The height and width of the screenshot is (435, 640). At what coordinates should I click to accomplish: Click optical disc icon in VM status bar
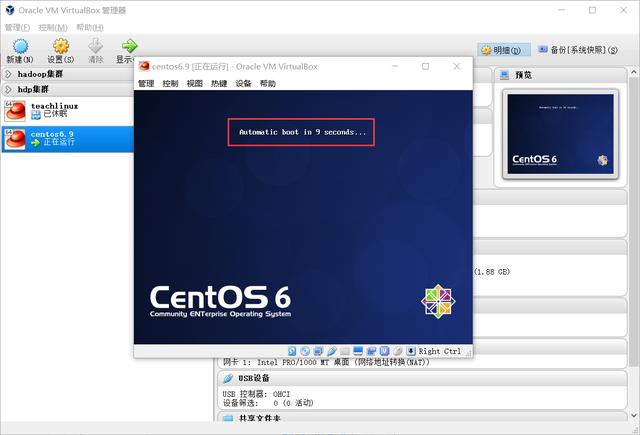tap(305, 351)
